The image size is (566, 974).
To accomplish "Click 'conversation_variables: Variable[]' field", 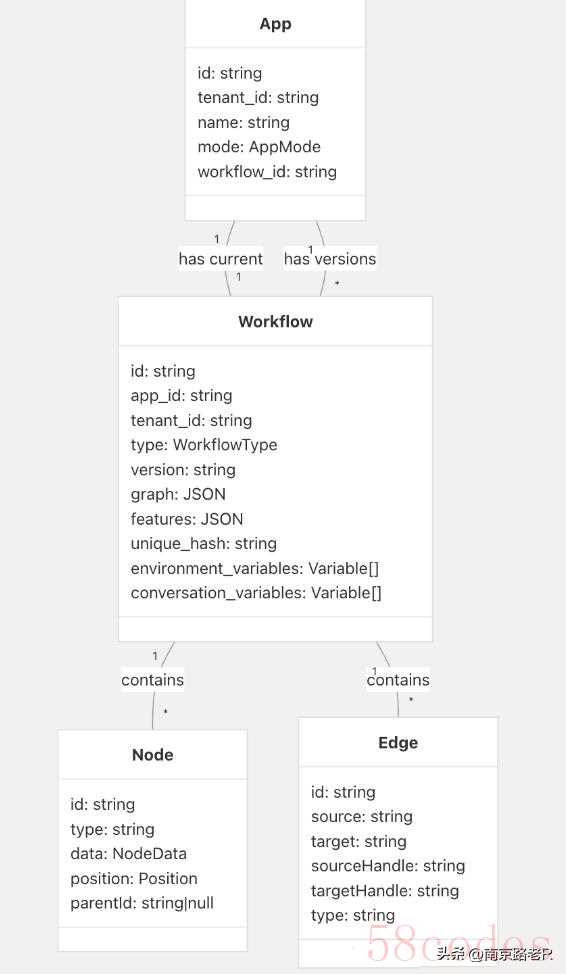I will [256, 593].
